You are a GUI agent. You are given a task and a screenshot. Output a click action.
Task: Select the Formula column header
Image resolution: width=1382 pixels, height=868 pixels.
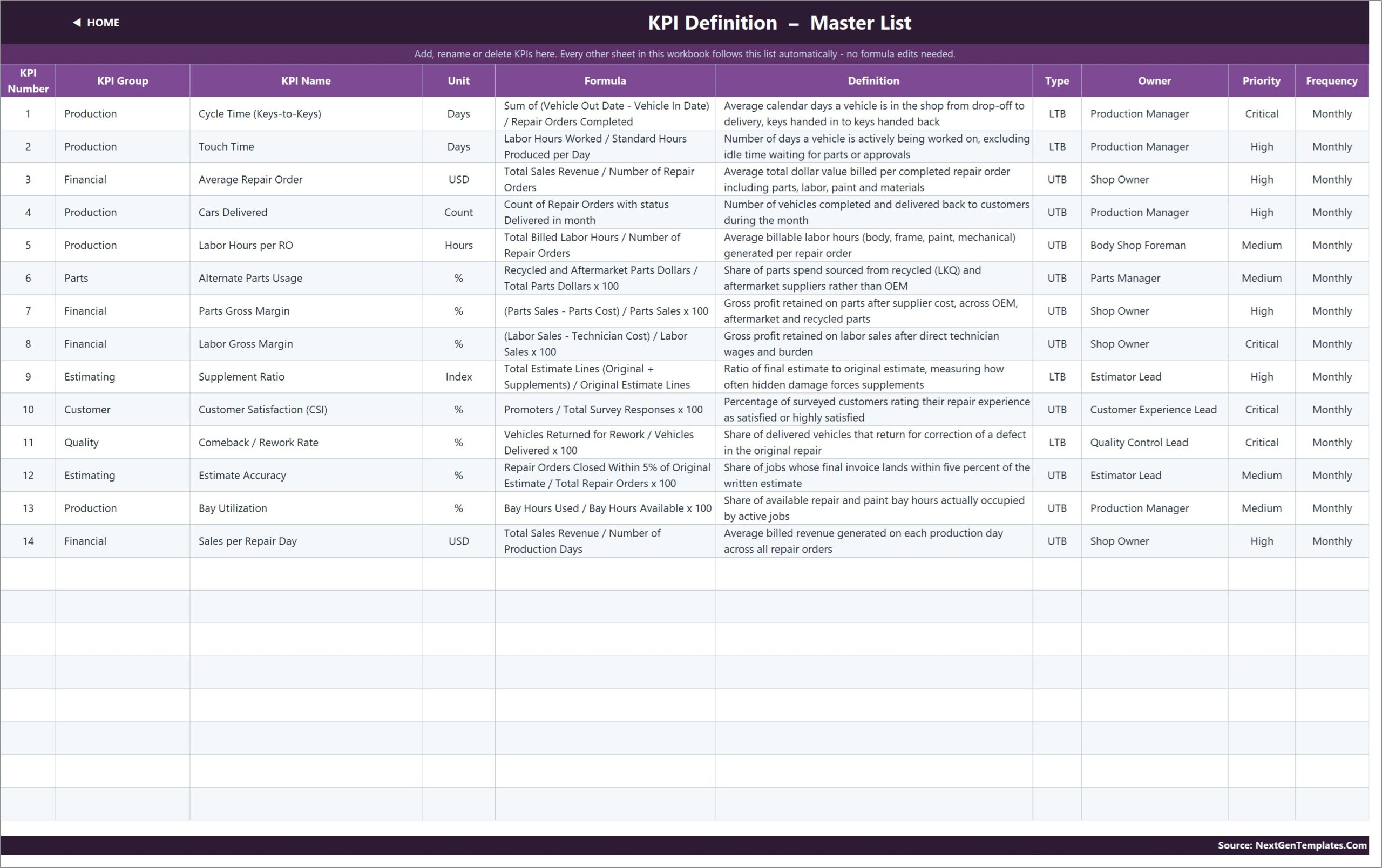pyautogui.click(x=605, y=80)
